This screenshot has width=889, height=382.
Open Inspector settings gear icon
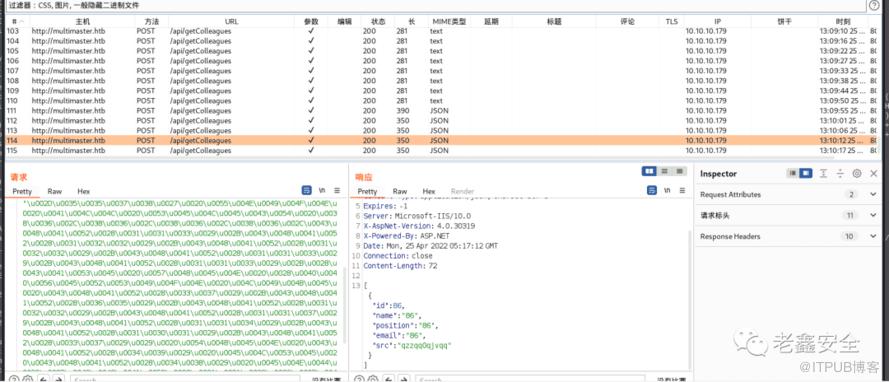coord(857,173)
